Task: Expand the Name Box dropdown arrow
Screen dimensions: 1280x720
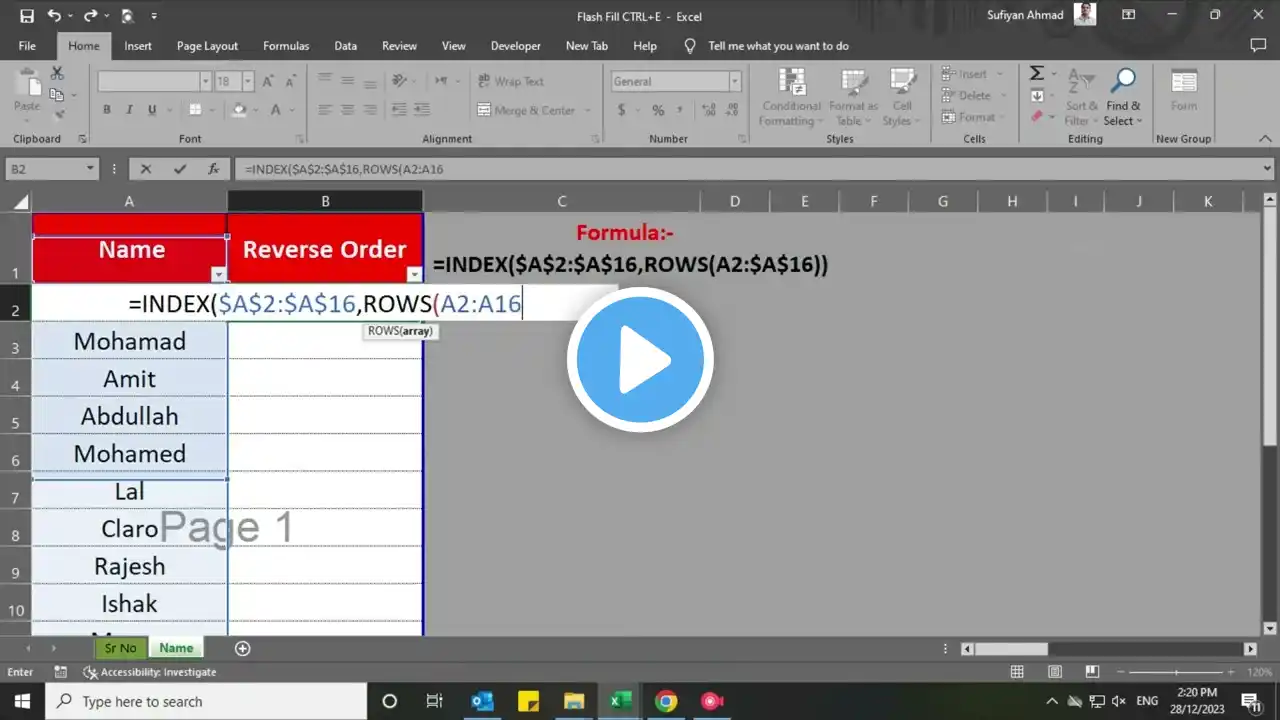Action: [90, 169]
